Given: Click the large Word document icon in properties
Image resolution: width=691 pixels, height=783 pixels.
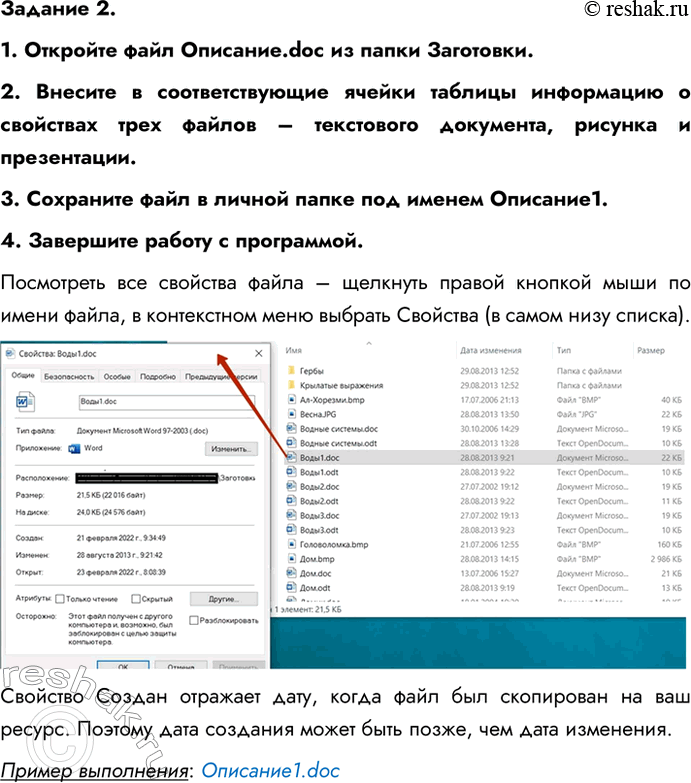Looking at the screenshot, I should coord(24,401).
